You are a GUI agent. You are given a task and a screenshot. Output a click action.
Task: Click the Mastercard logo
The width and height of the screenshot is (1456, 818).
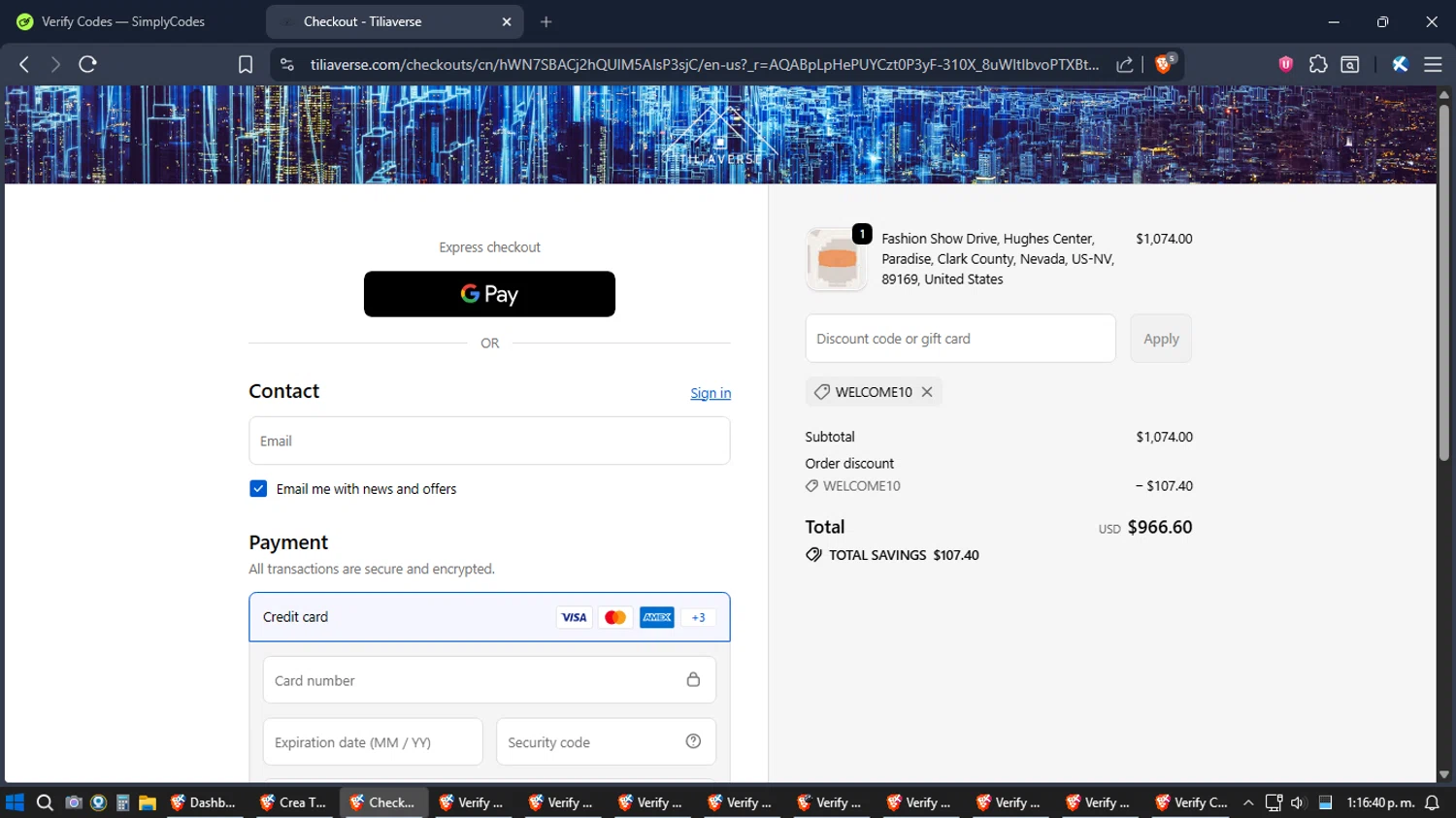615,617
